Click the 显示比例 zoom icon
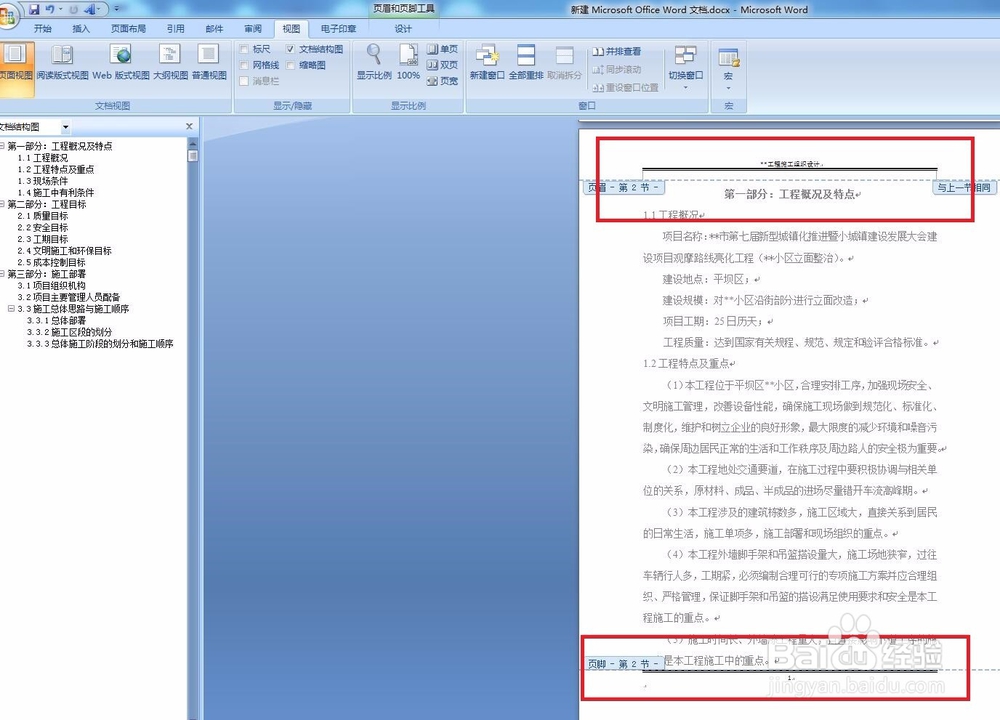The image size is (1000, 720). 373,60
